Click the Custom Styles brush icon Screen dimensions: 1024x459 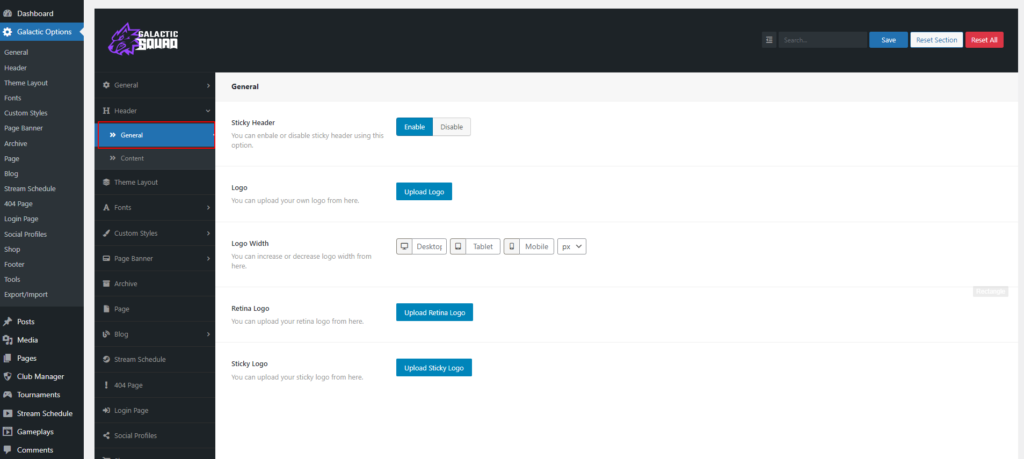106,233
